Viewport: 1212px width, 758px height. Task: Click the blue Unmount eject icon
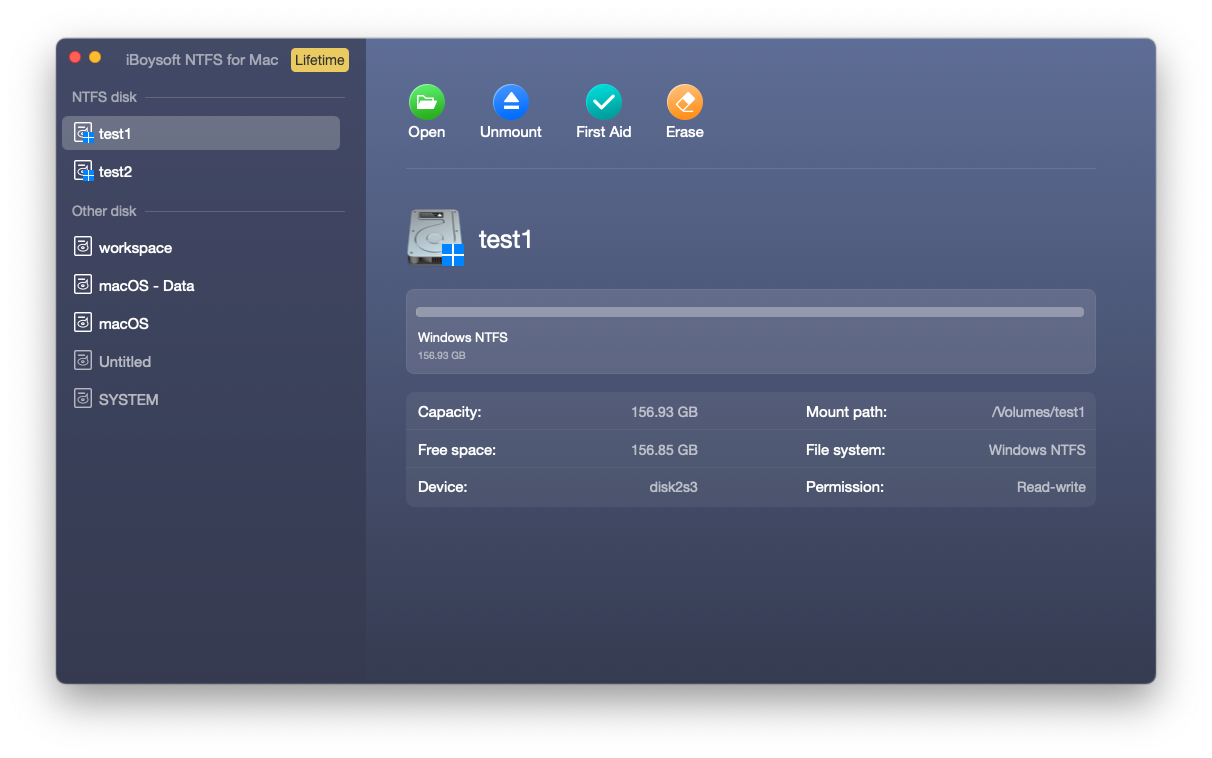[511, 102]
